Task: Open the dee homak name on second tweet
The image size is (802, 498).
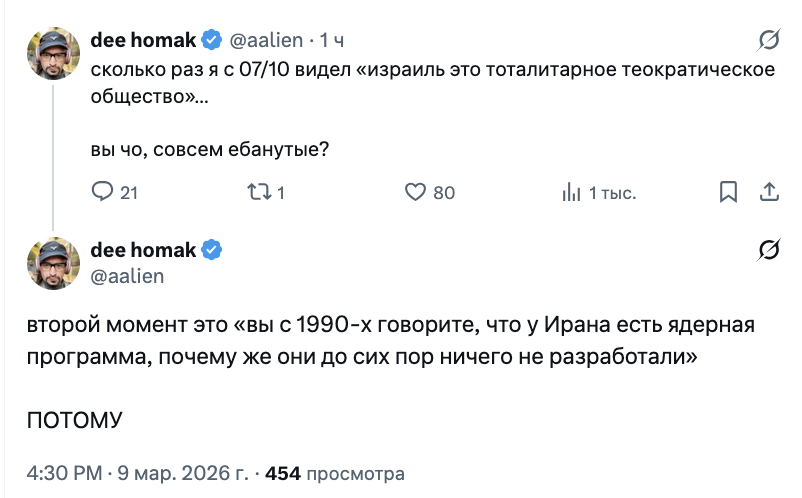Action: (145, 249)
